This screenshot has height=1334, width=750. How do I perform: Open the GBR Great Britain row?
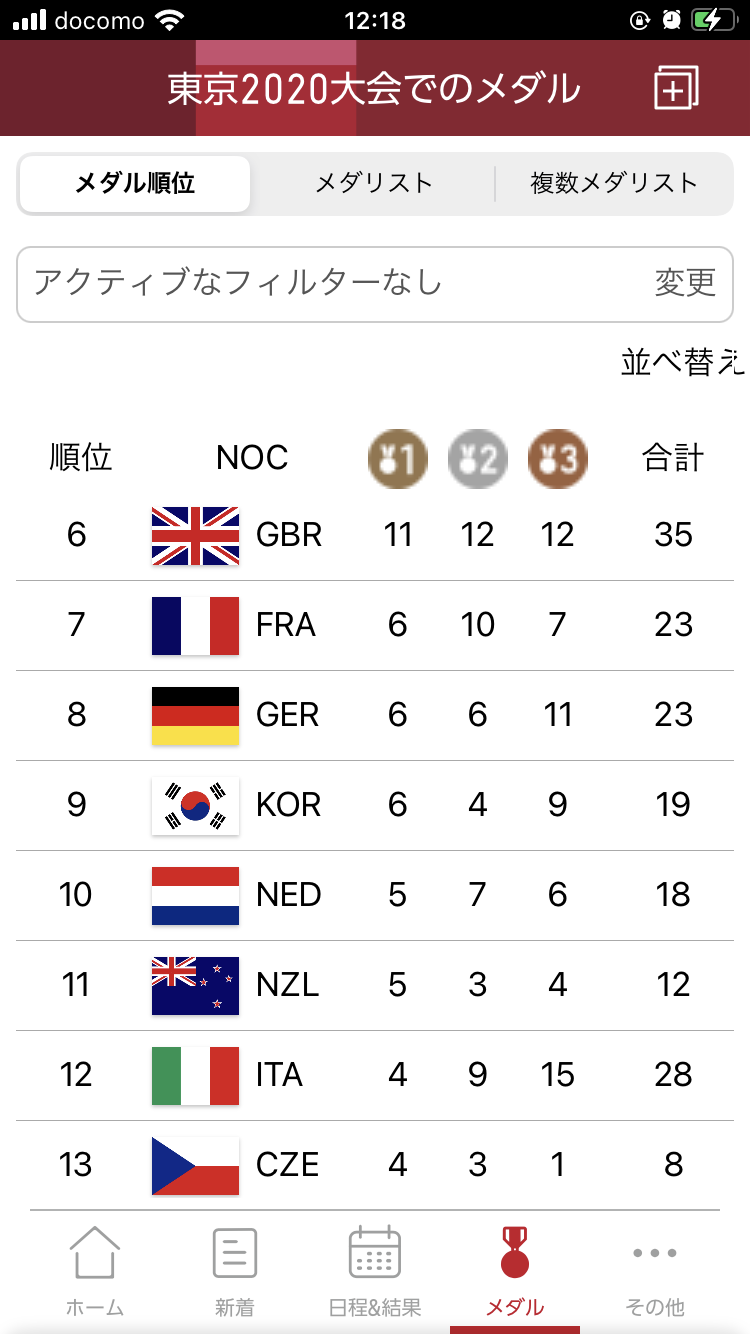point(375,535)
